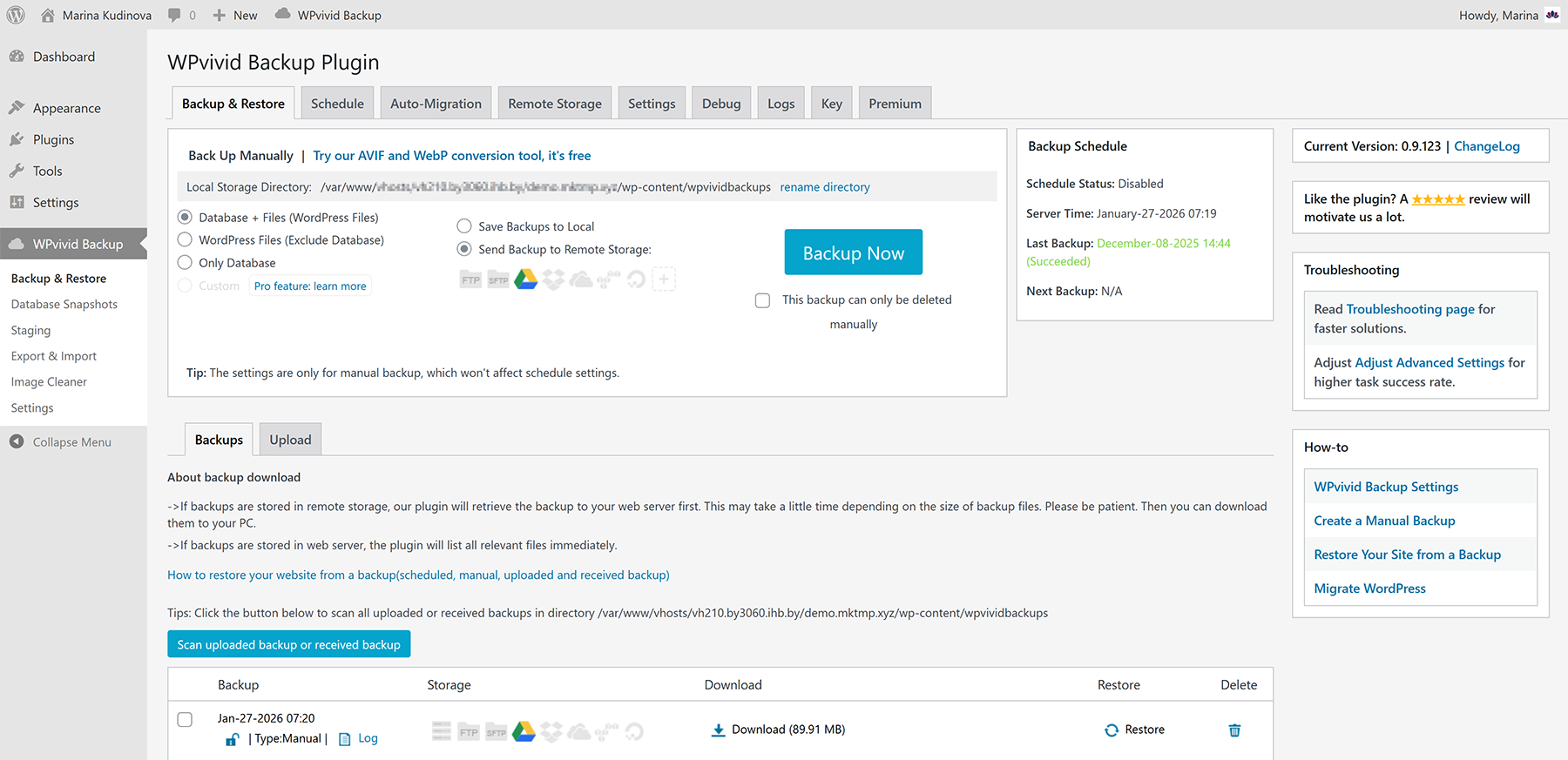Open the comments bubble in admin bar
Screen dimensions: 1568x760
[181, 15]
